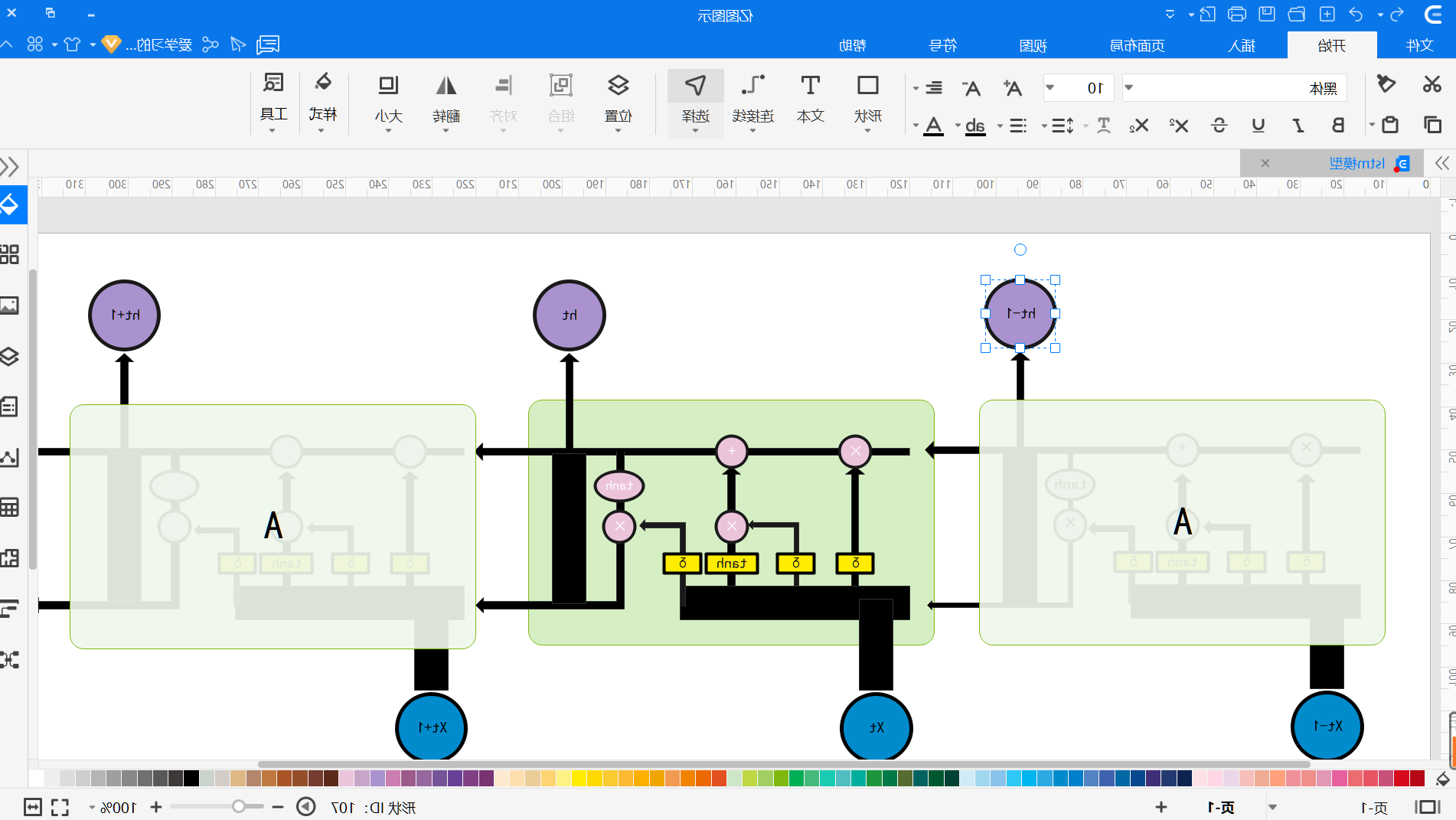Screen dimensions: 1456x820
Task: Click the cut scissors icon
Action: pos(1432,84)
